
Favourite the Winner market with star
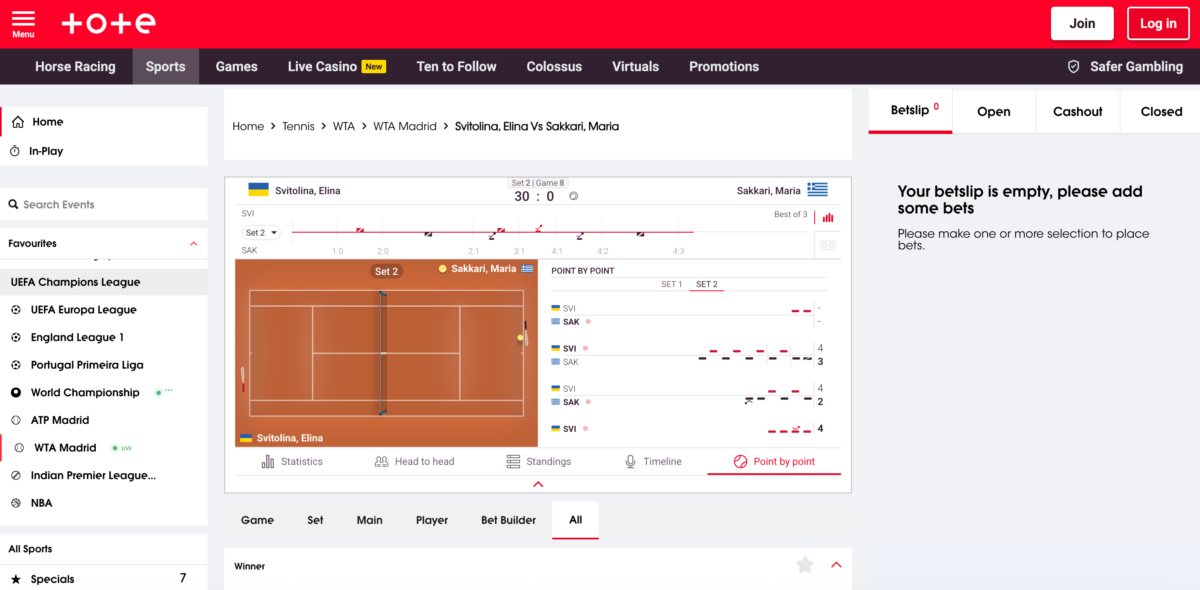point(805,565)
